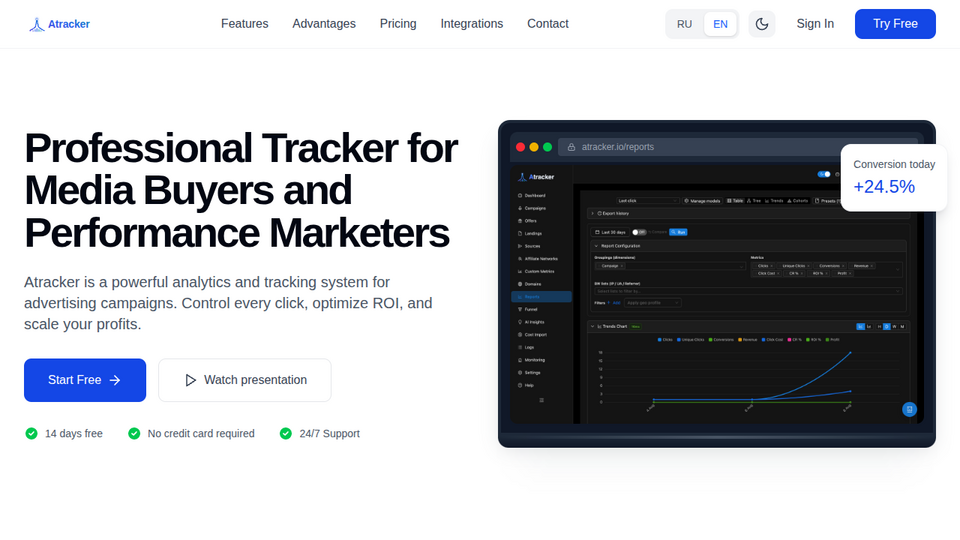Toggle the blue switch atop dashboard preview
960x540 pixels.
point(824,174)
